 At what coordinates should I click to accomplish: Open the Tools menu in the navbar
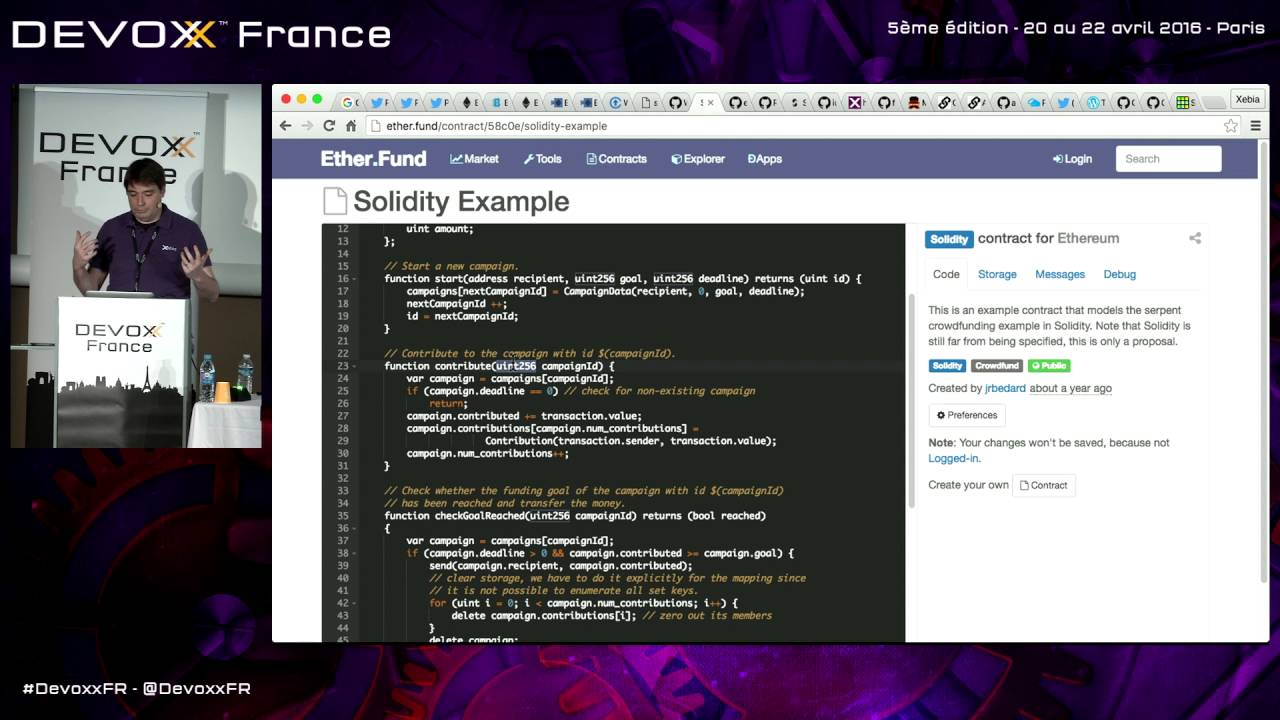click(x=542, y=159)
